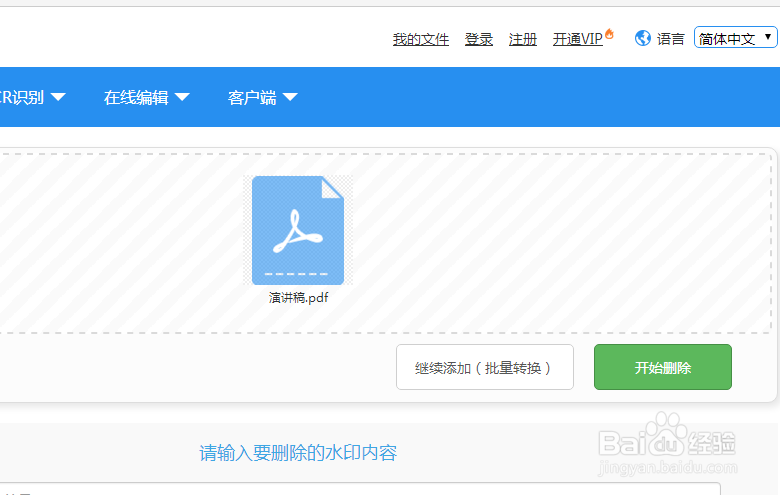Click the green 开始删除 button

coord(663,367)
